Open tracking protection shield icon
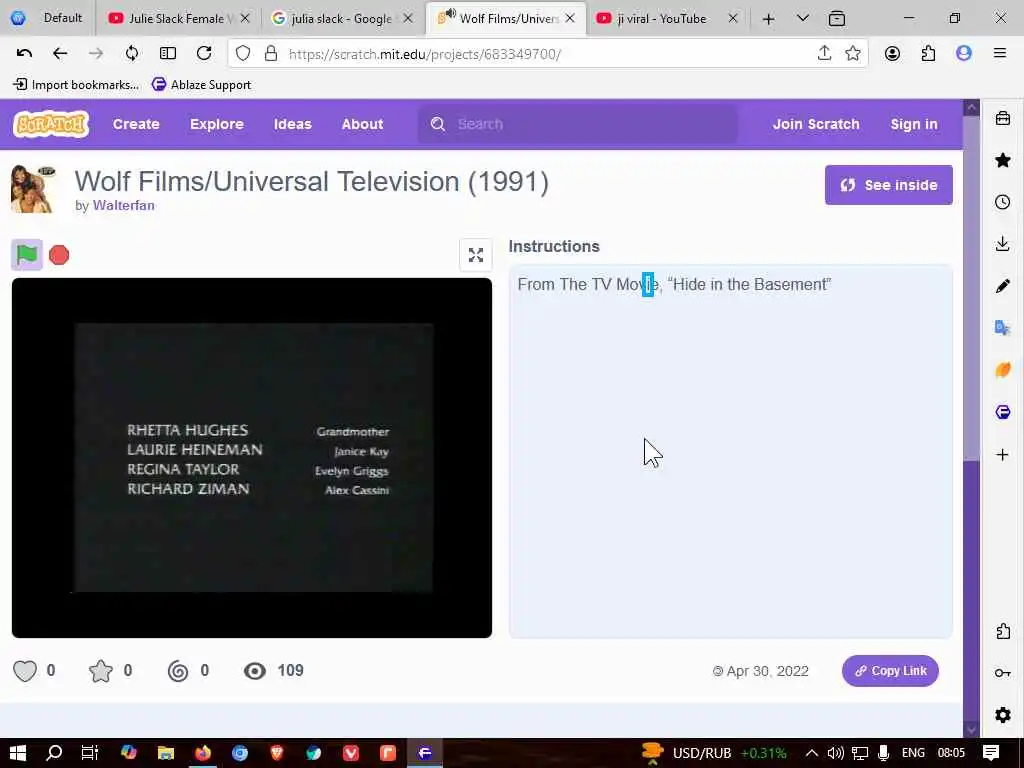Viewport: 1024px width, 768px height. (243, 54)
